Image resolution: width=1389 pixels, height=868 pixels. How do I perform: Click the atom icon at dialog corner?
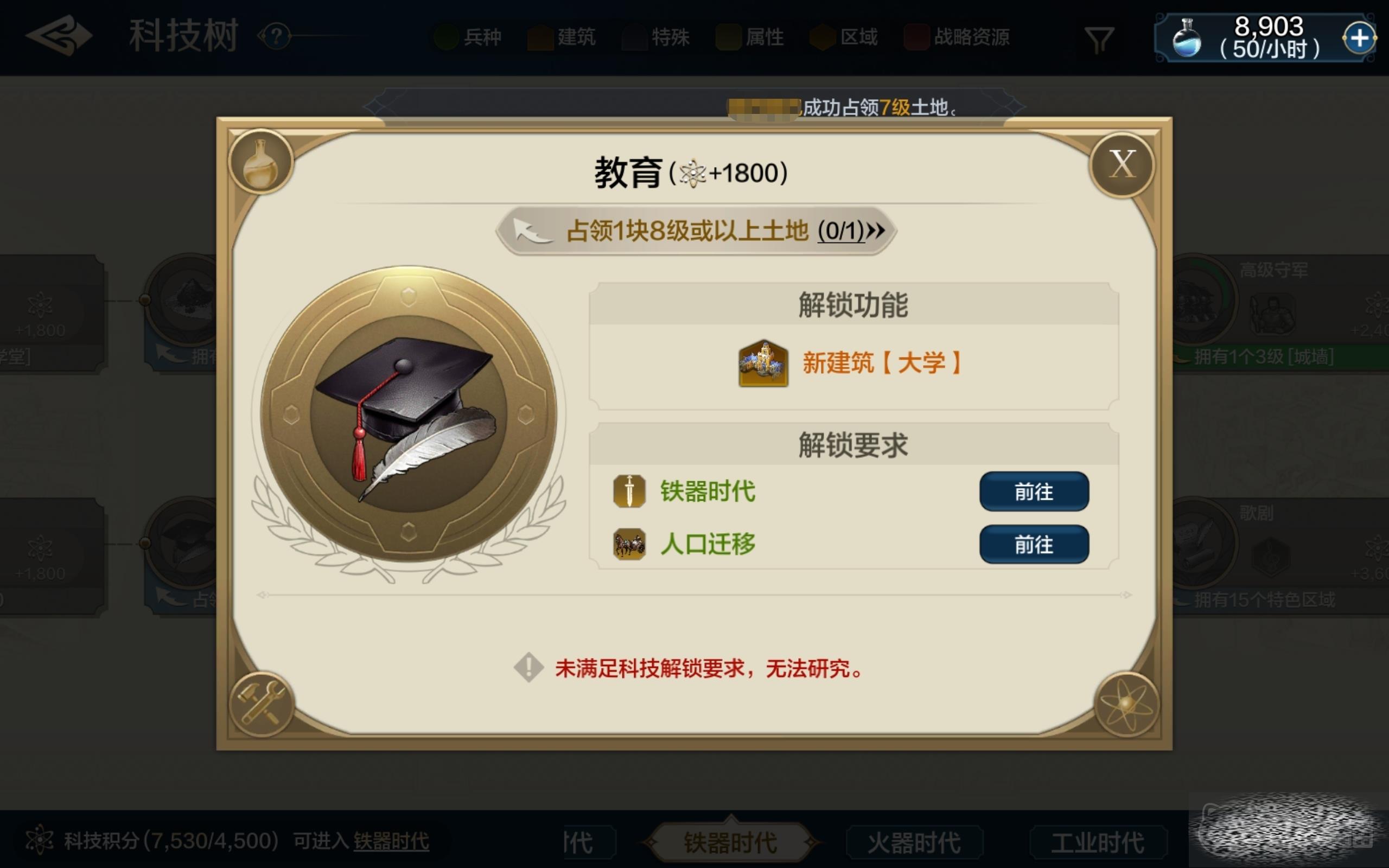[1126, 704]
